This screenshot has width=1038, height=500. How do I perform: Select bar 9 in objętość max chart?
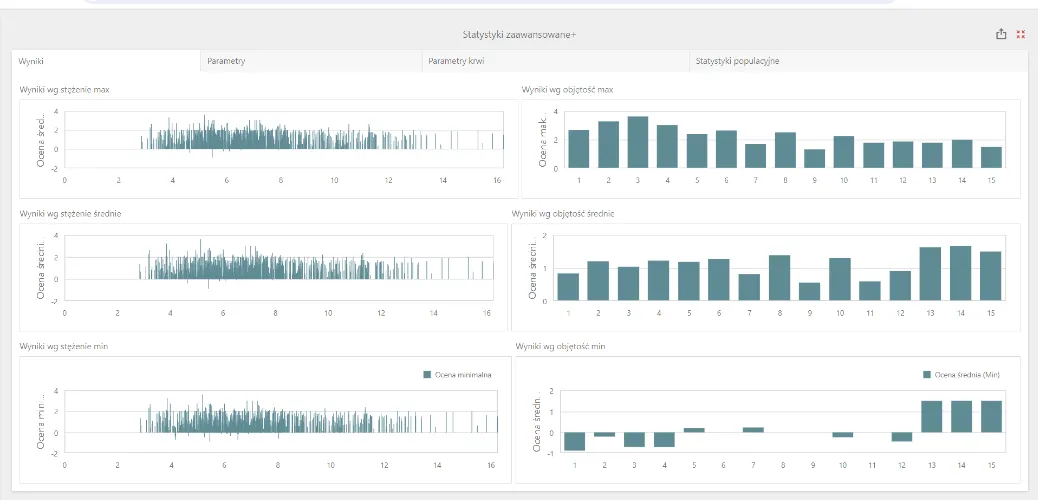815,159
